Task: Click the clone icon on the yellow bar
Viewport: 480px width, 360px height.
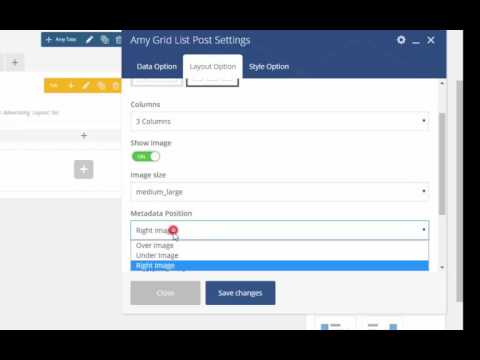Action: (x=101, y=86)
